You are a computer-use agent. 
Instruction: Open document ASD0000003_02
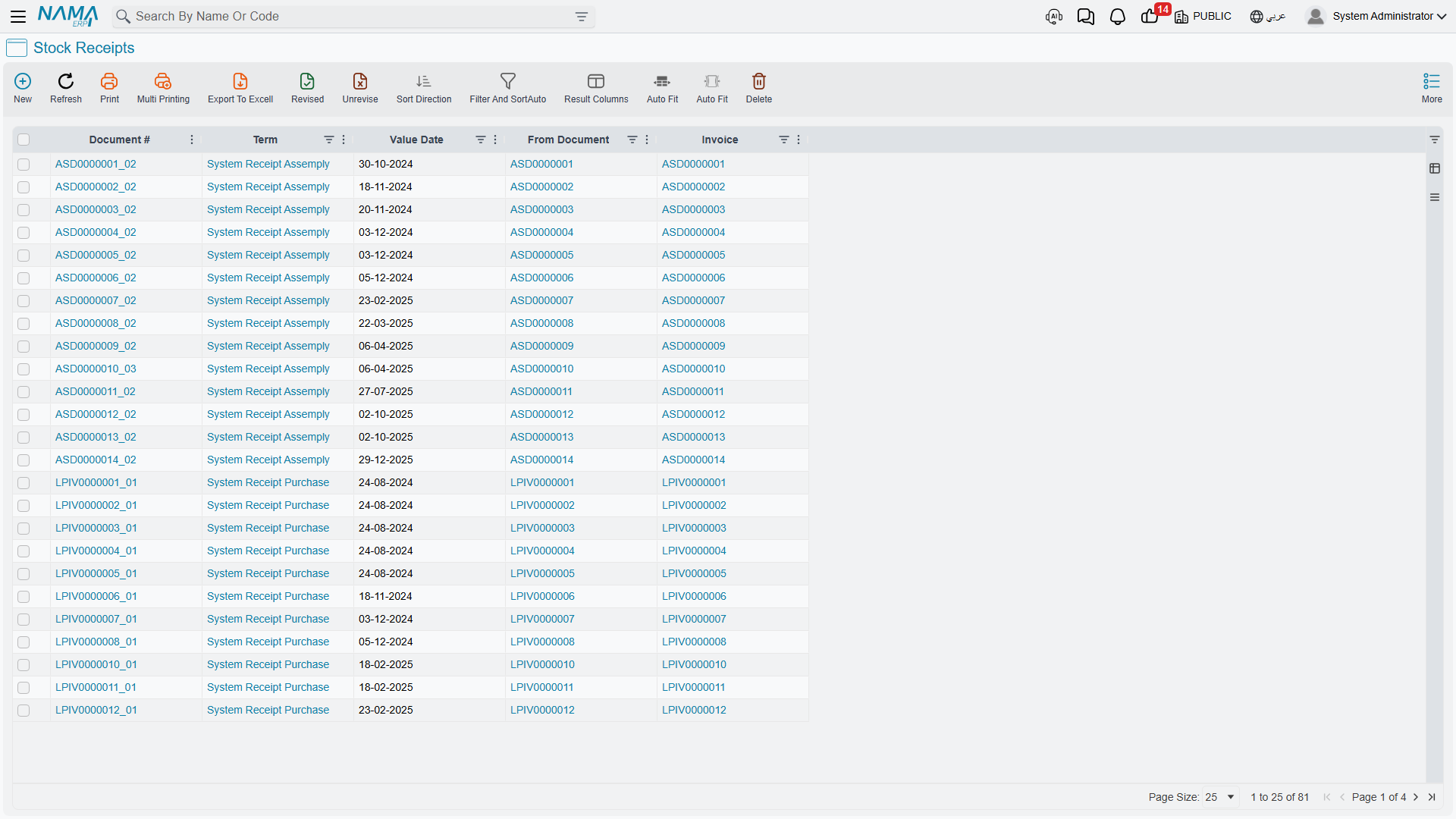(96, 209)
